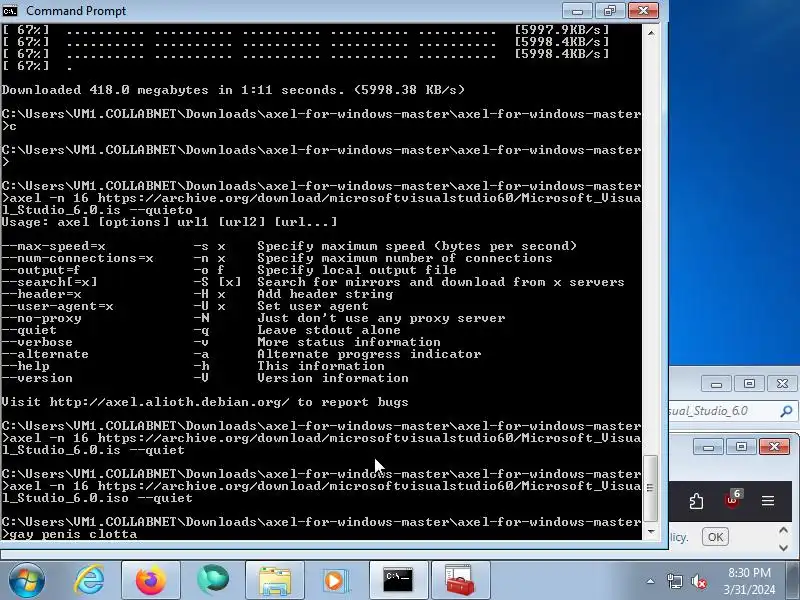Click the '--num-connections=x' option row

pyautogui.click(x=277, y=258)
